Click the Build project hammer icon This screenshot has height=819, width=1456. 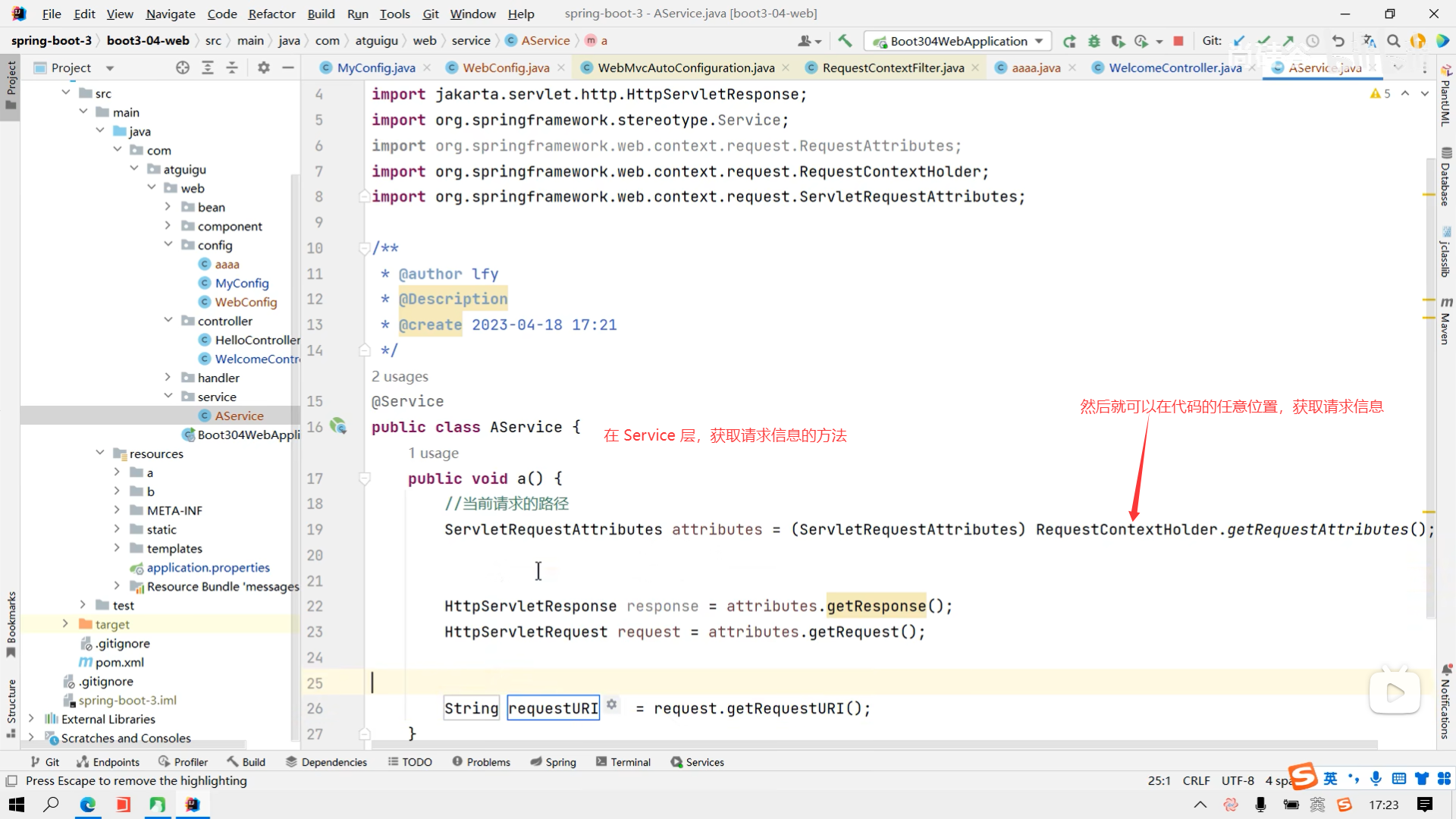pyautogui.click(x=845, y=41)
